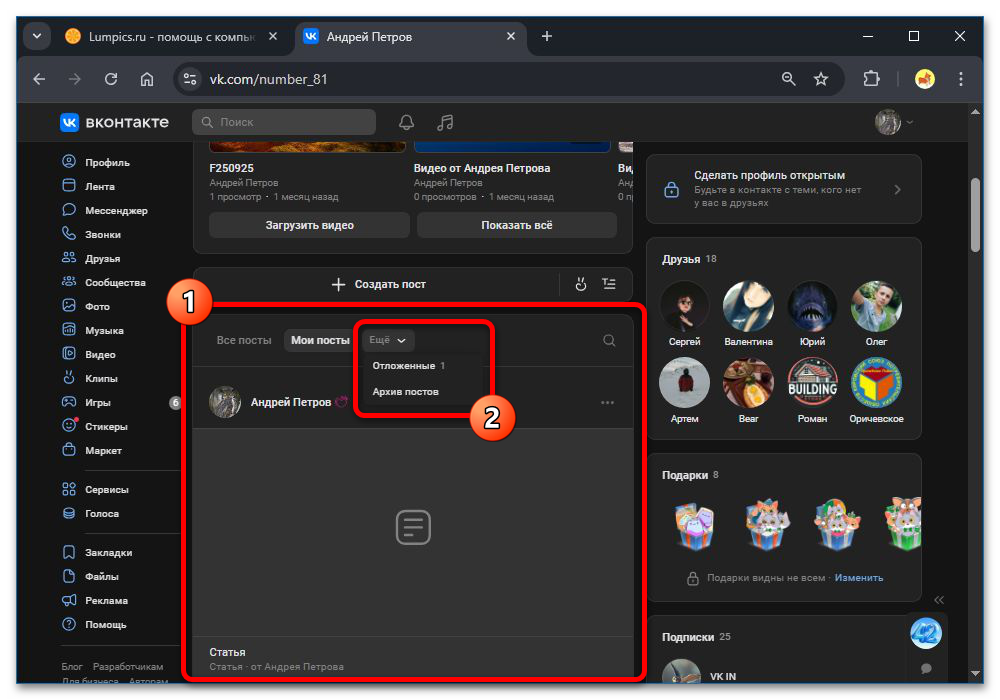Open Стикеры section
1000x700 pixels.
click(95, 426)
